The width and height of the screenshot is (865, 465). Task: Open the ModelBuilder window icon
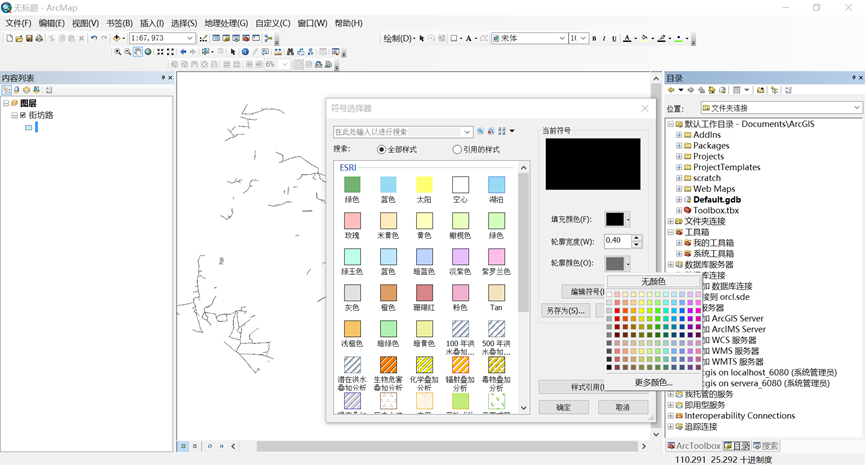coord(269,38)
